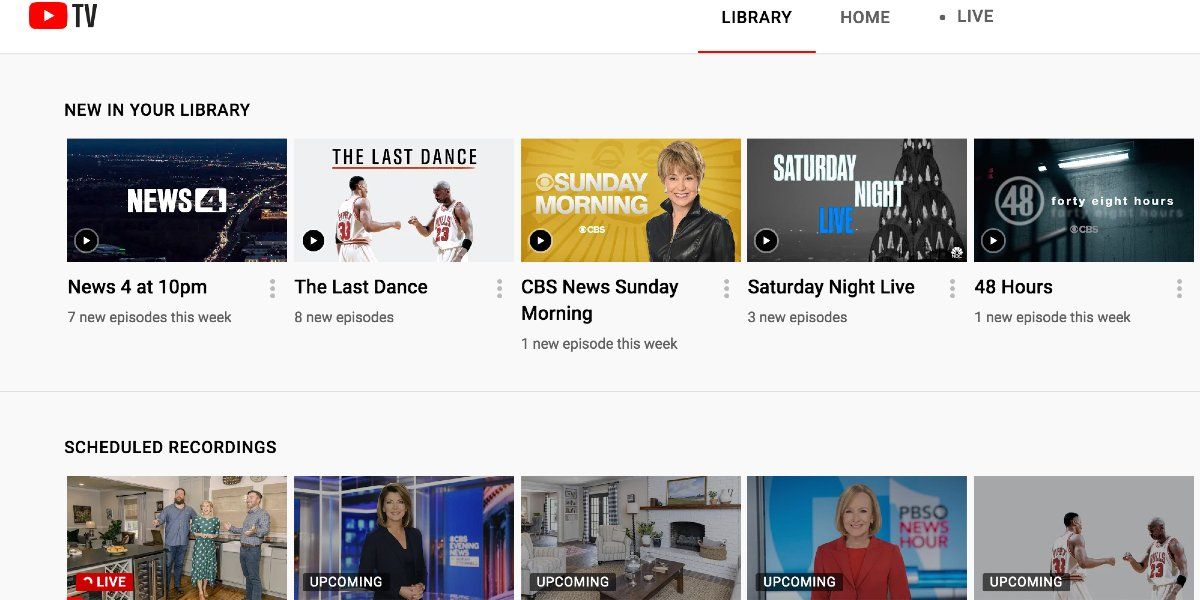Play CBS News Sunday Morning
This screenshot has width=1200, height=600.
540,240
